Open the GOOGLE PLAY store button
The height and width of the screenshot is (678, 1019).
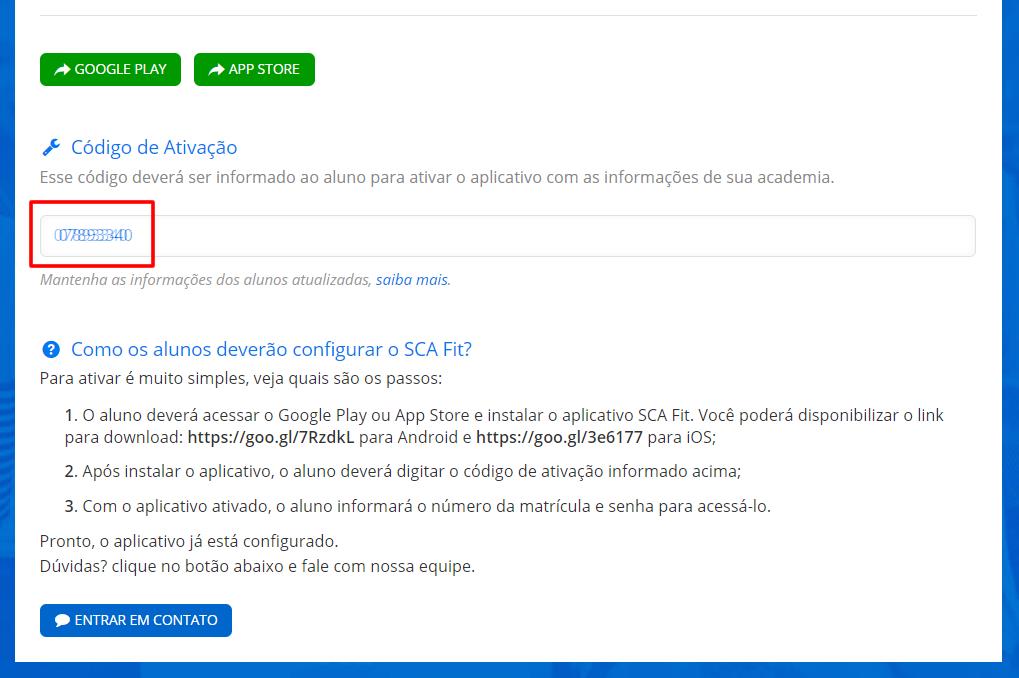tap(110, 70)
